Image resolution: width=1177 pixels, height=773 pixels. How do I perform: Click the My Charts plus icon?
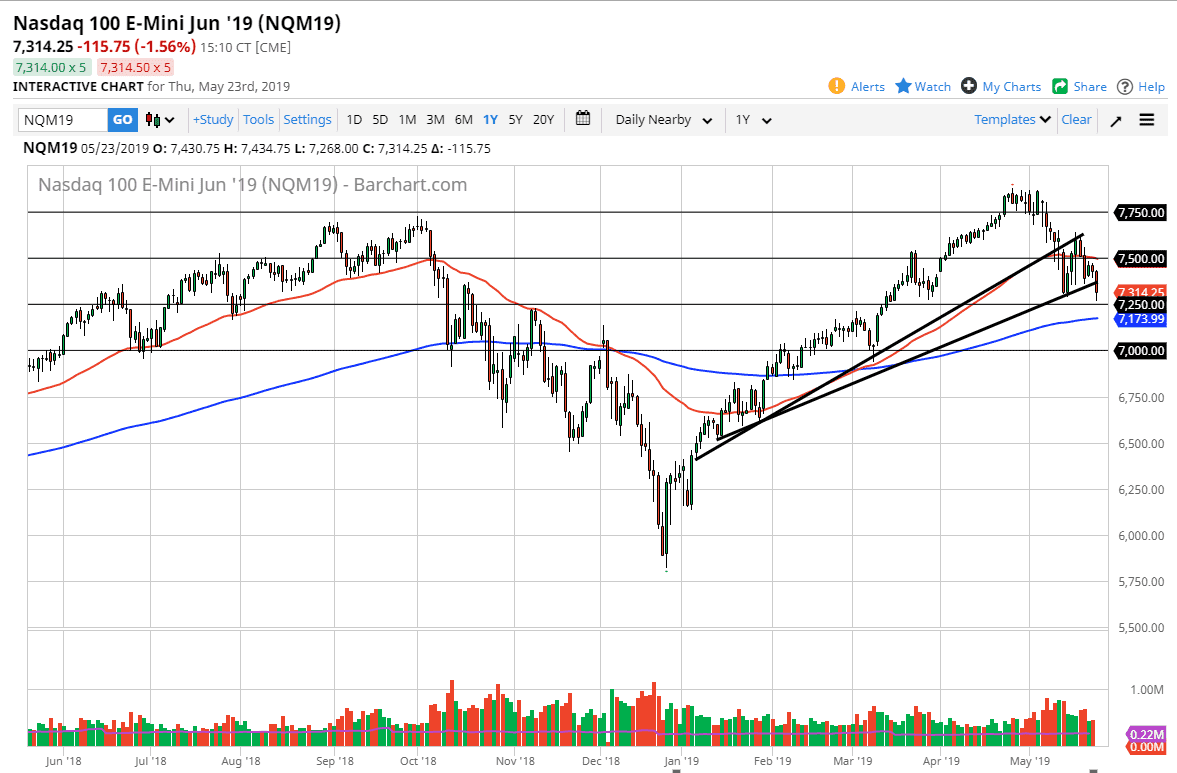pyautogui.click(x=968, y=86)
